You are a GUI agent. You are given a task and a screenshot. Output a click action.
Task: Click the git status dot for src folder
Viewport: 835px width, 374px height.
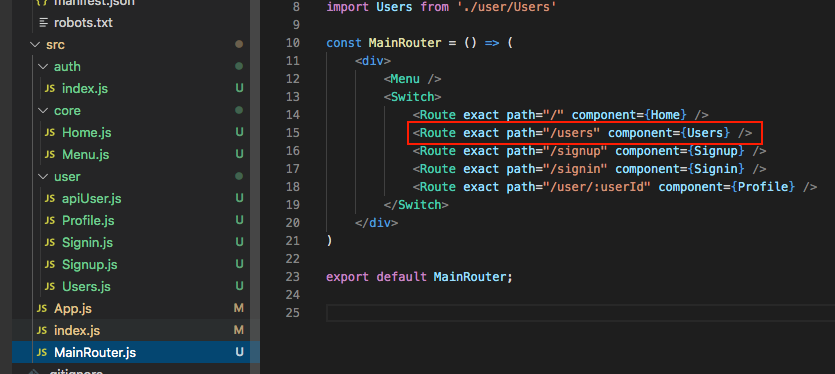click(239, 45)
